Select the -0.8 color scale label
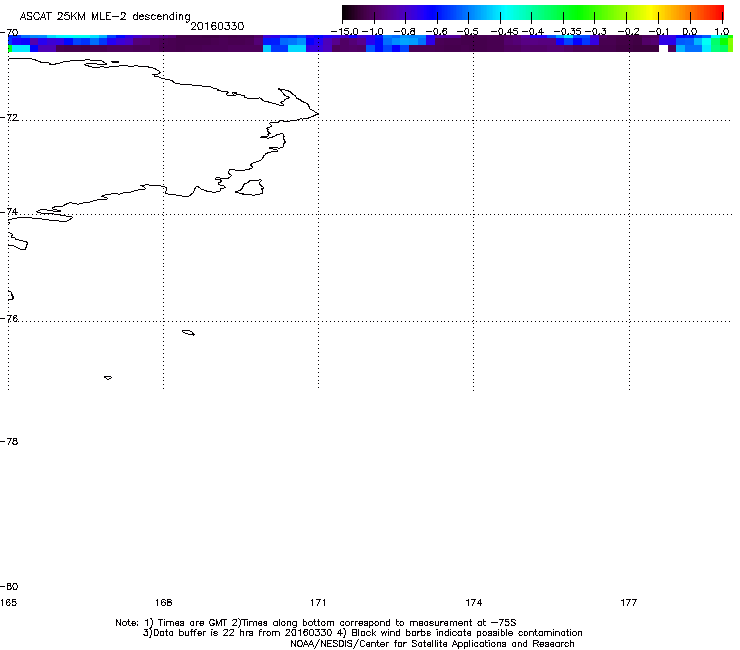 404,32
